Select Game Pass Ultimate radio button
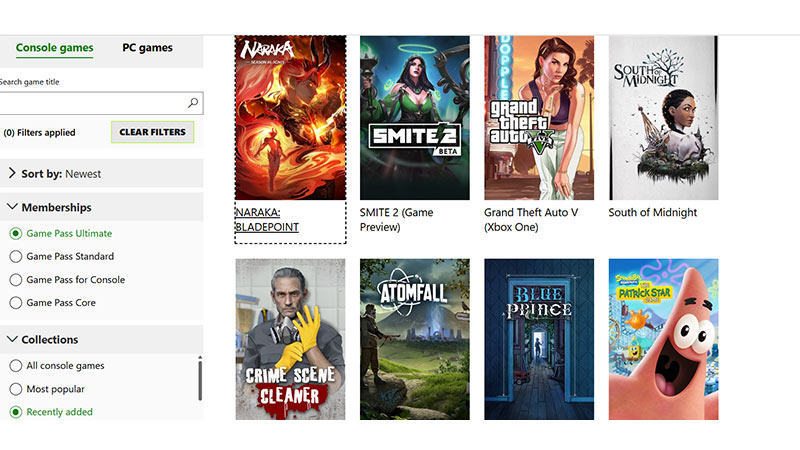Screen dimensions: 800x450 (16, 233)
